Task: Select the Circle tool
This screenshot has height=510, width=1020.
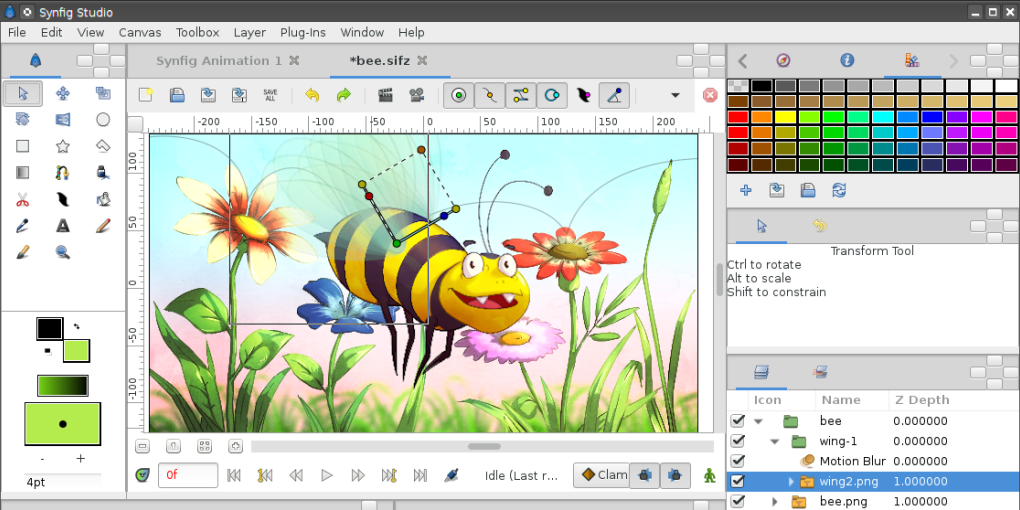Action: 103,120
